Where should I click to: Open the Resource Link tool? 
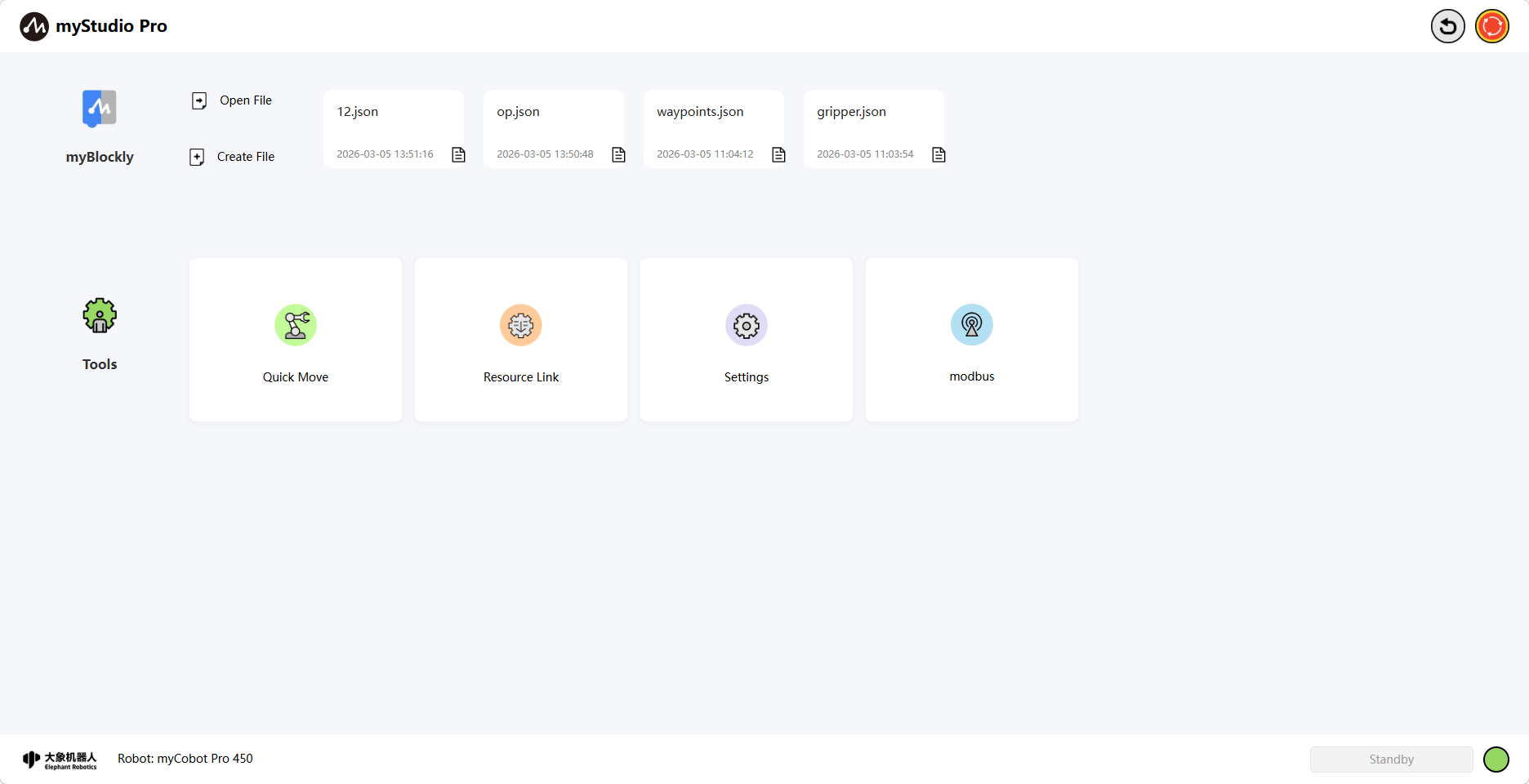tap(520, 340)
